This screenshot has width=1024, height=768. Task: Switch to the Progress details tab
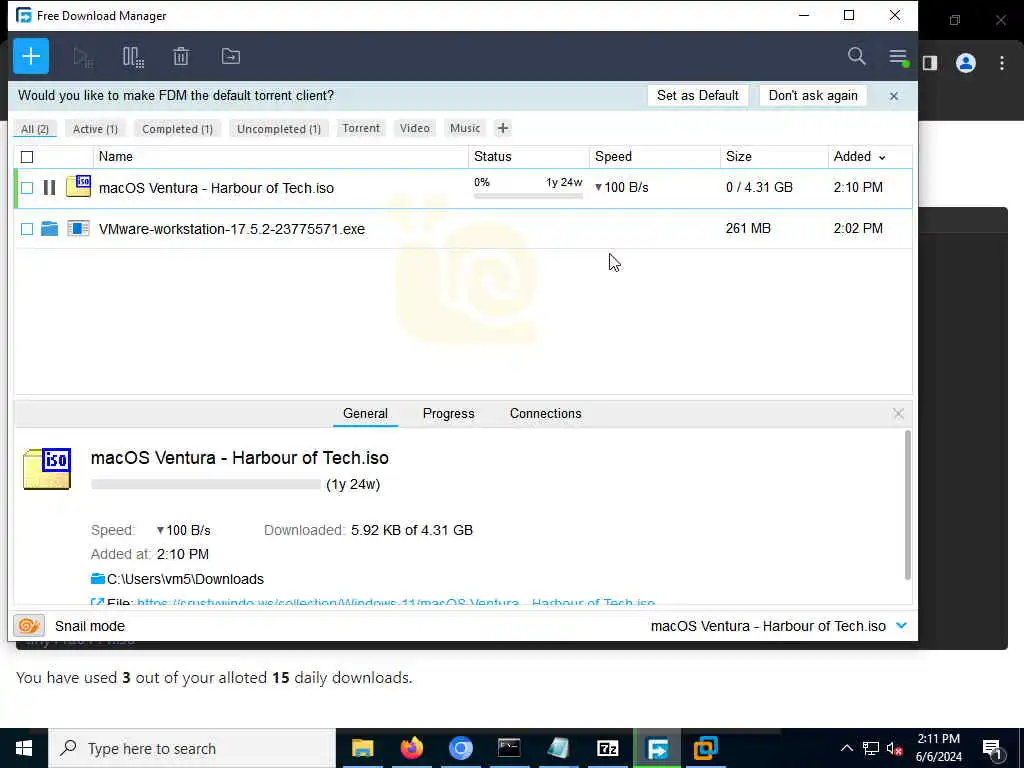point(449,413)
